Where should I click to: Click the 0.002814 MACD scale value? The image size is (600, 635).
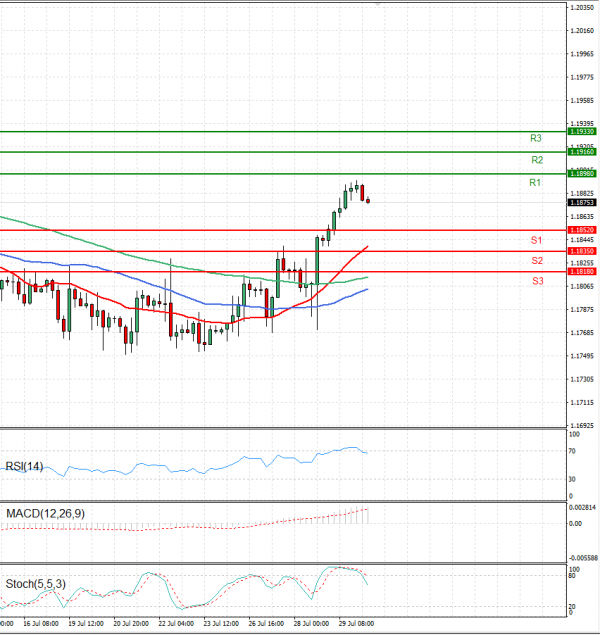coord(582,507)
